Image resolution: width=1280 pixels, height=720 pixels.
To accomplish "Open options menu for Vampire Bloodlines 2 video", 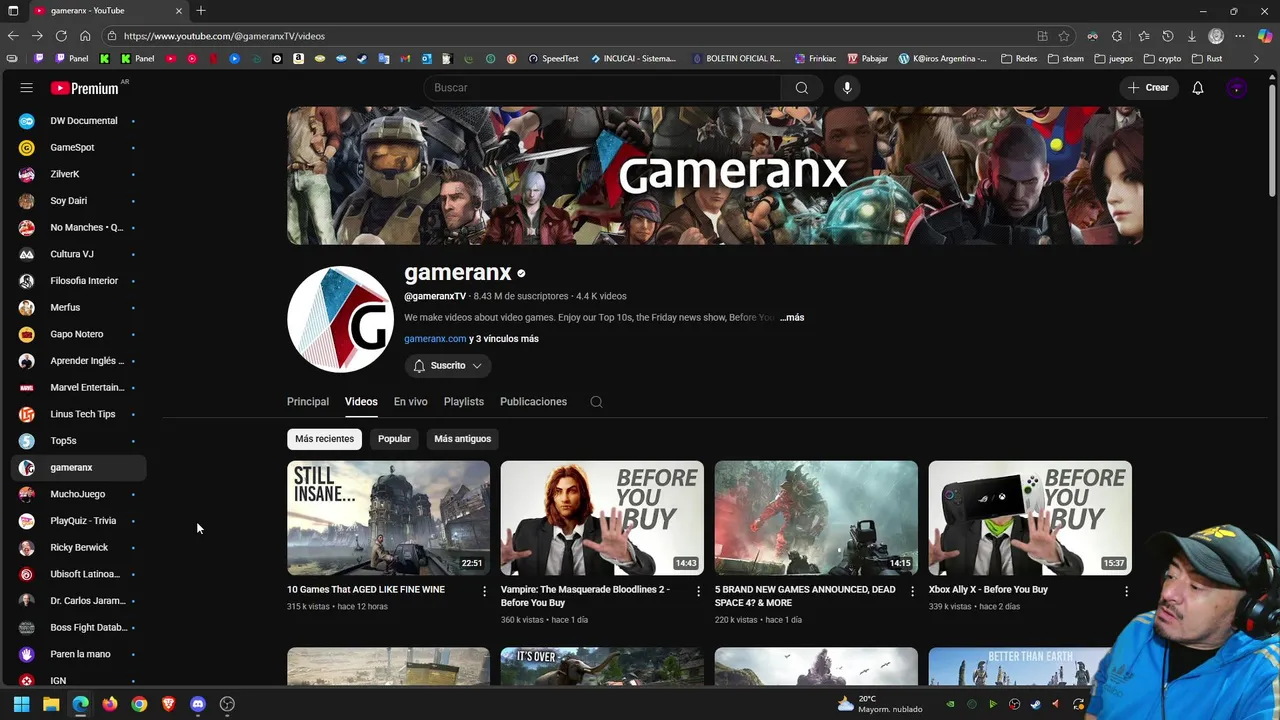I will (698, 591).
